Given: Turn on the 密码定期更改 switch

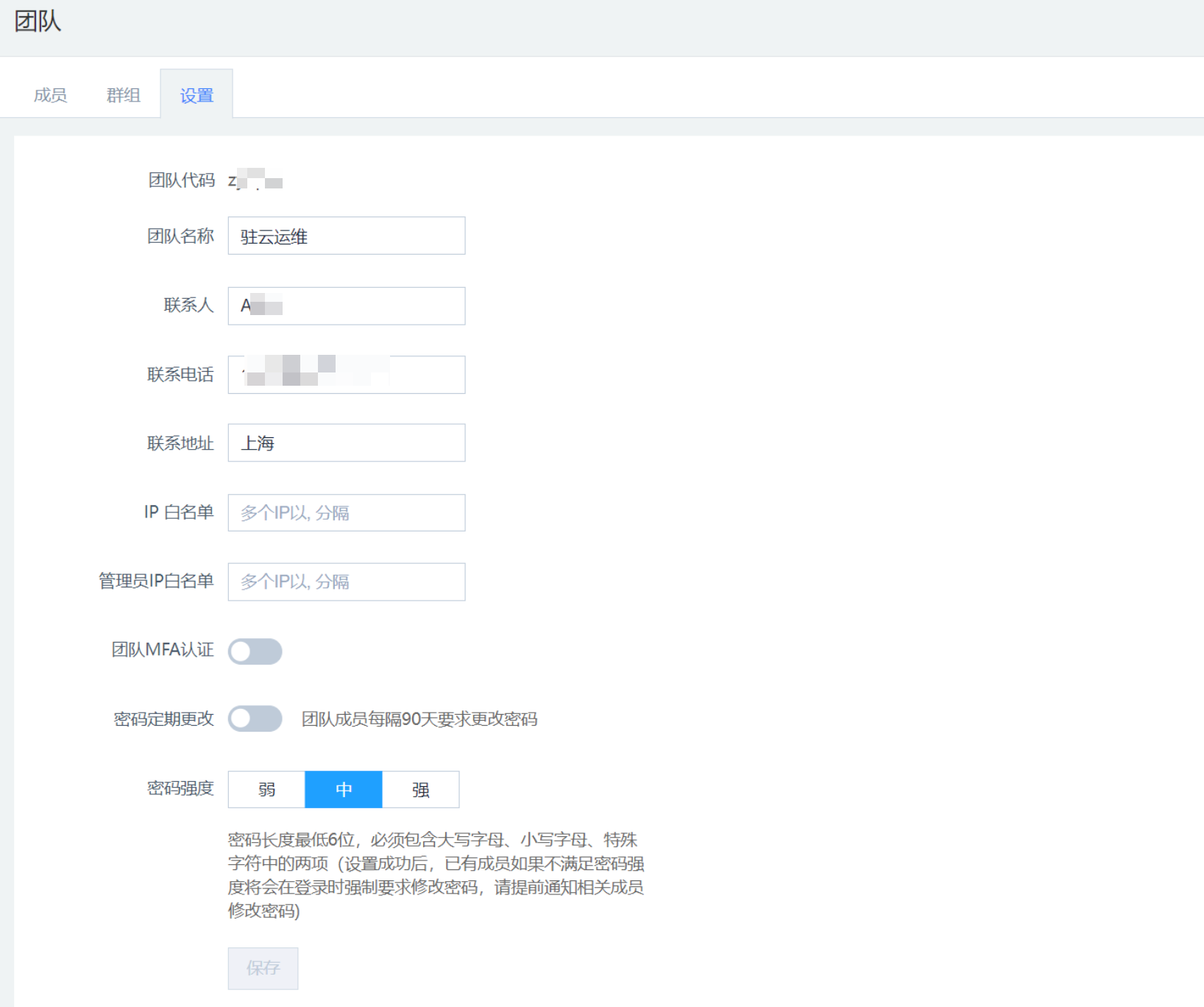Looking at the screenshot, I should (255, 718).
